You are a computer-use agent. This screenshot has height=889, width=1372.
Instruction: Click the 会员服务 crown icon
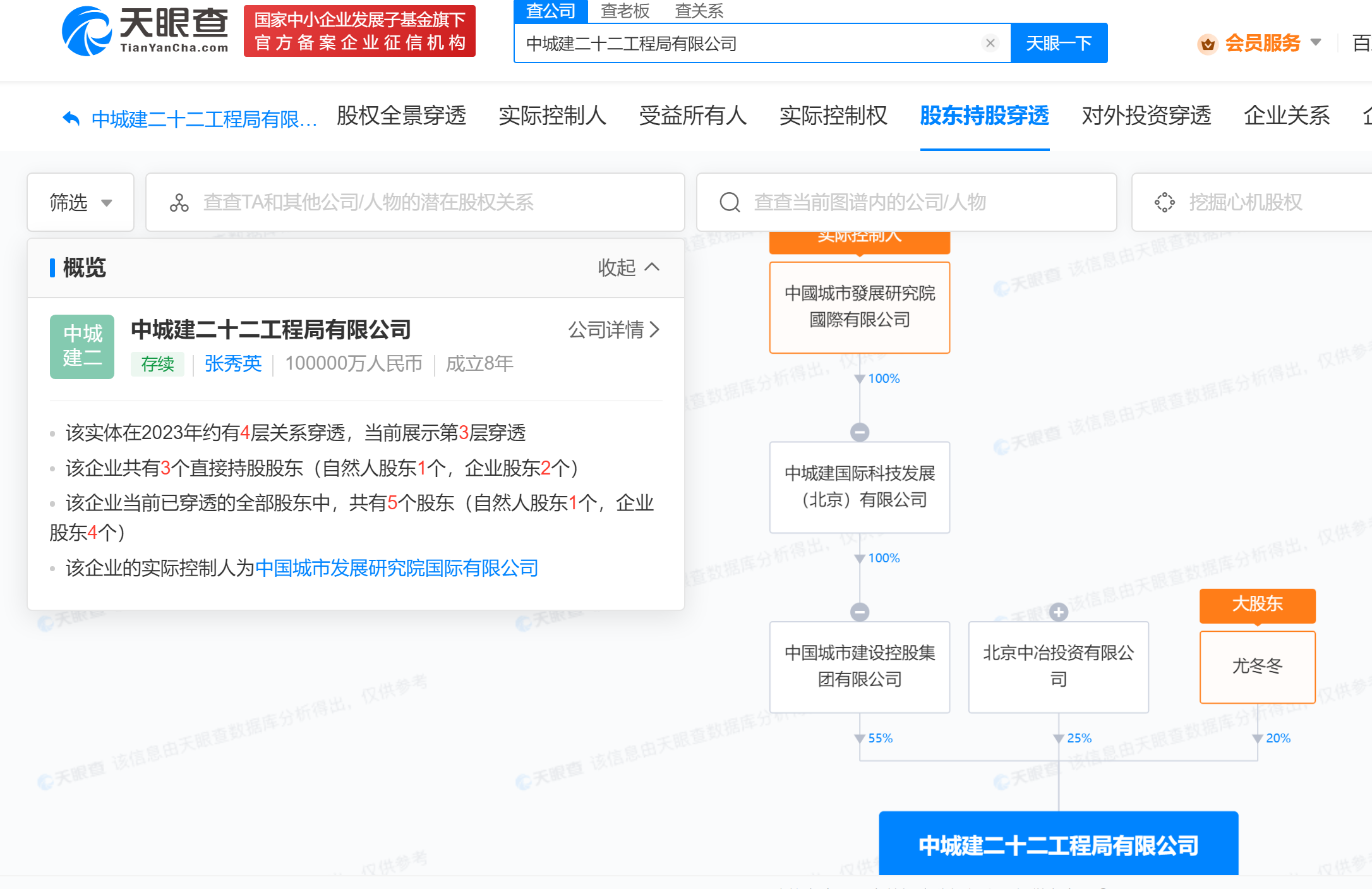click(1208, 44)
